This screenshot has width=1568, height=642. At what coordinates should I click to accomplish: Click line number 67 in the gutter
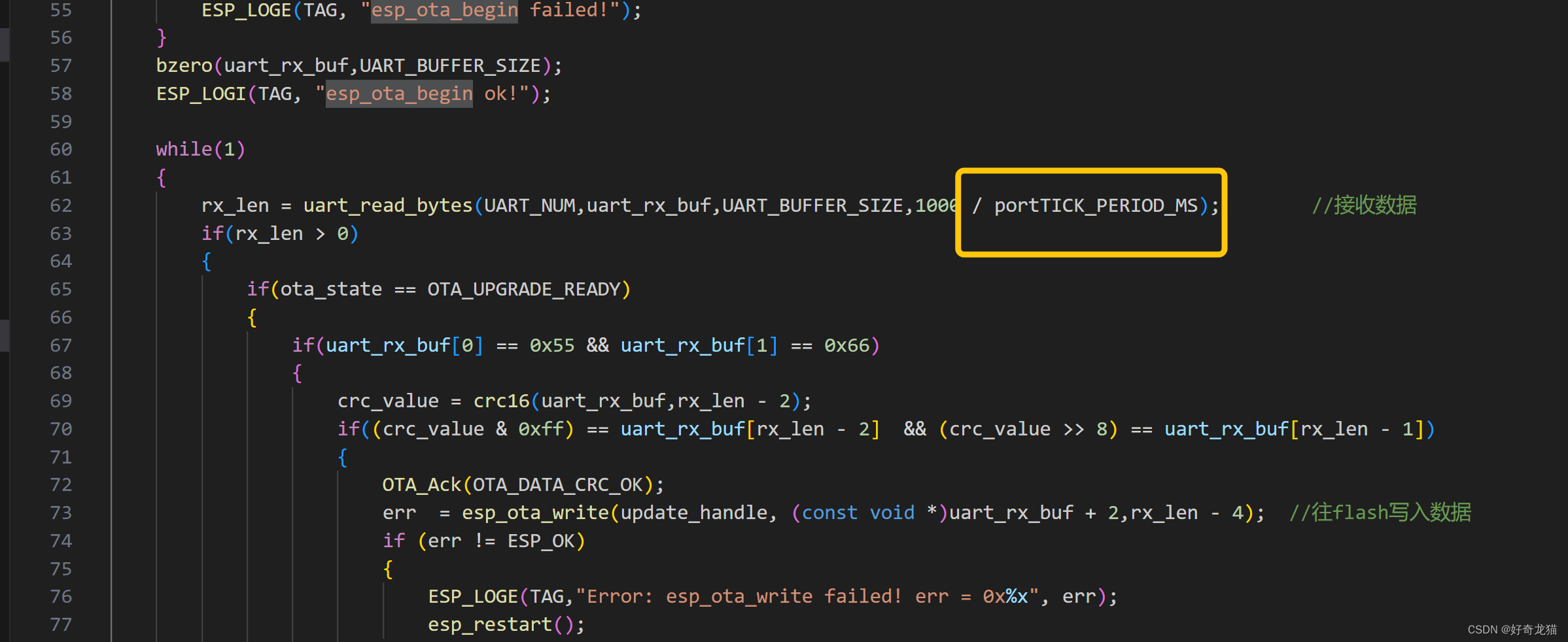(x=61, y=345)
